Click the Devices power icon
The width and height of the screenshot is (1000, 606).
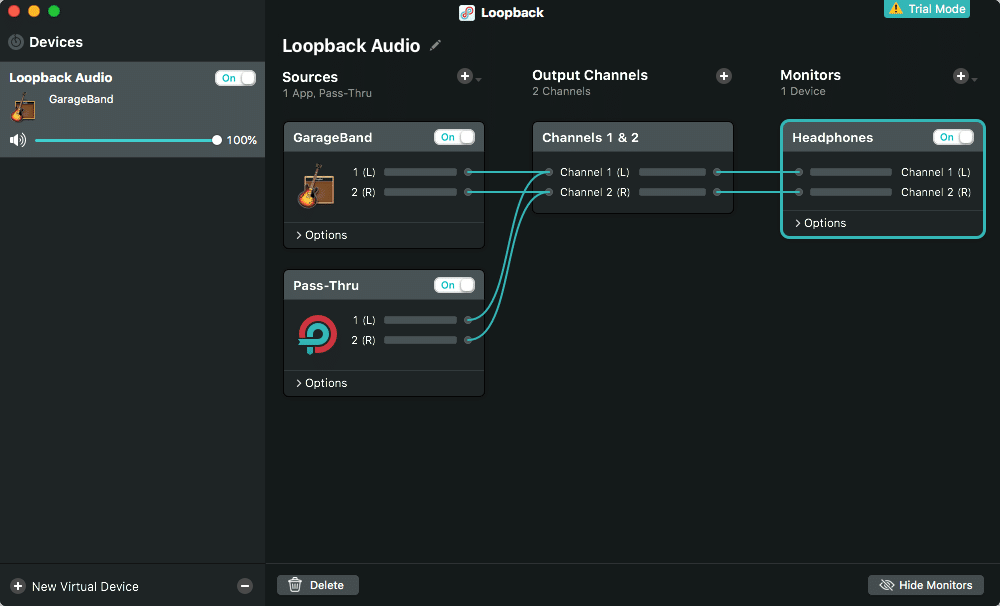pos(16,42)
